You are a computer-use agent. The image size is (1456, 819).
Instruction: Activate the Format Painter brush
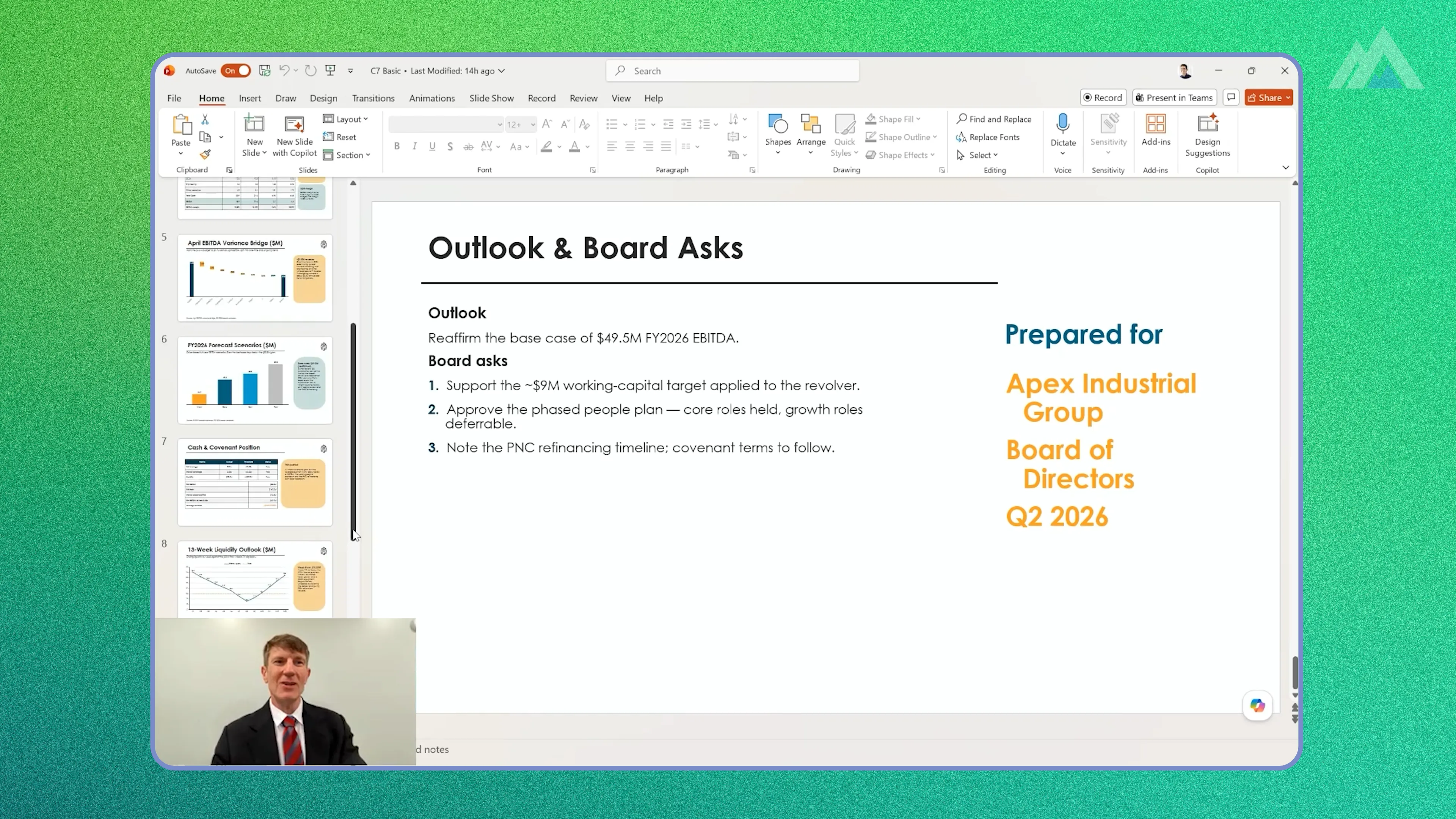205,154
